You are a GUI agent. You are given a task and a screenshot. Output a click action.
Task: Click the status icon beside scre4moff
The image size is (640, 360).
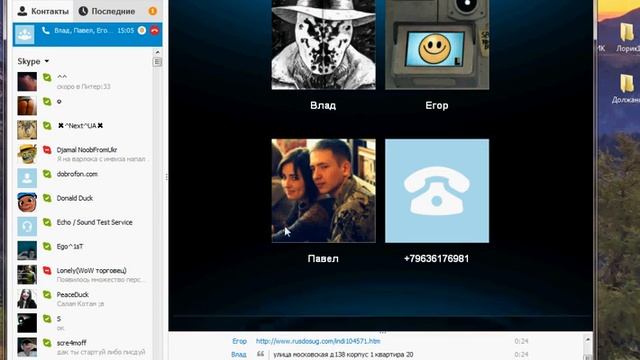click(47, 343)
